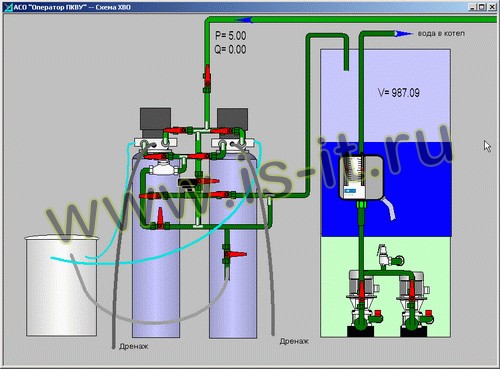
Task: Click the red valve on the lower drain pipe
Action: 234,255
